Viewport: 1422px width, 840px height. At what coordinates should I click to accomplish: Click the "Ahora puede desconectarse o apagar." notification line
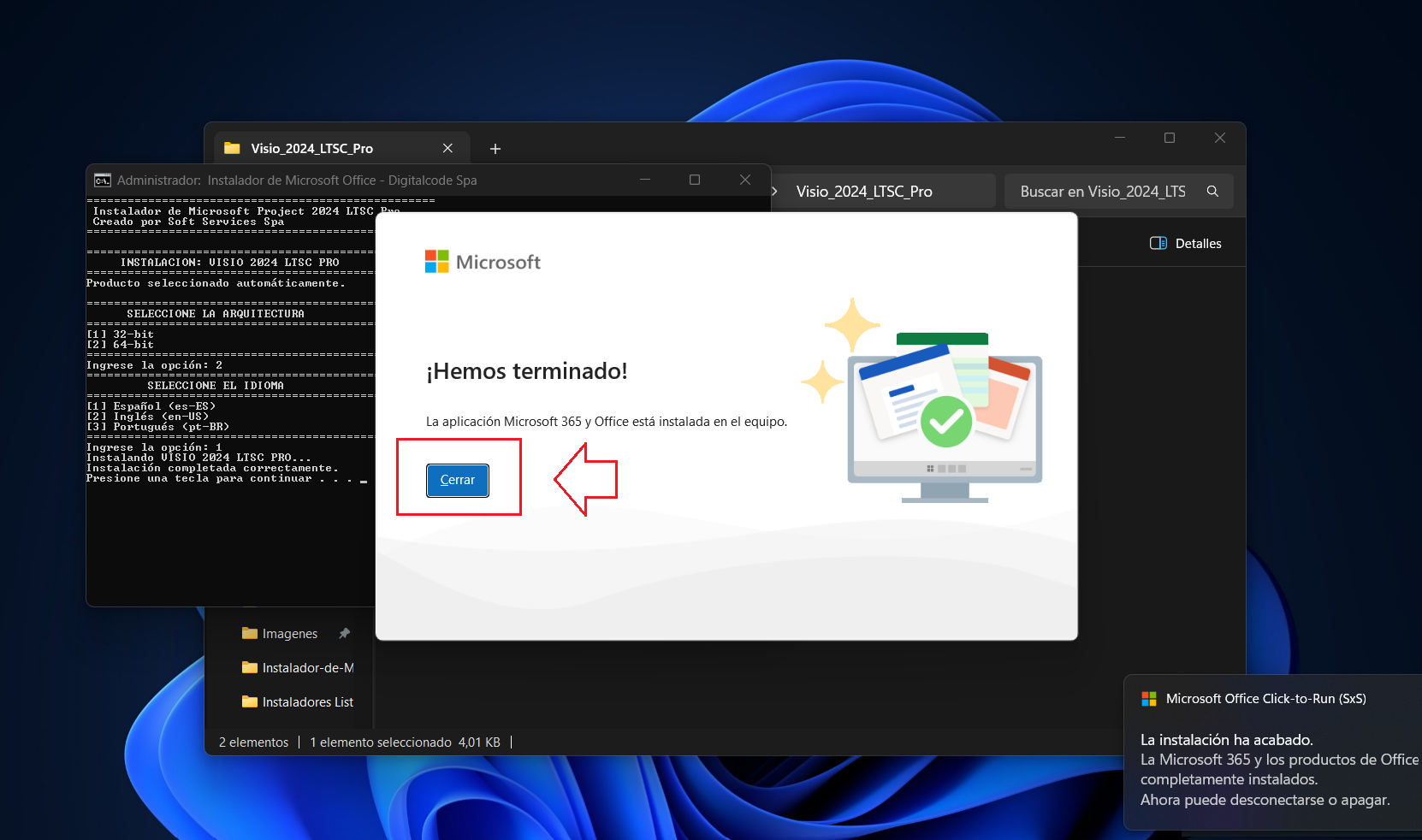pos(1265,800)
